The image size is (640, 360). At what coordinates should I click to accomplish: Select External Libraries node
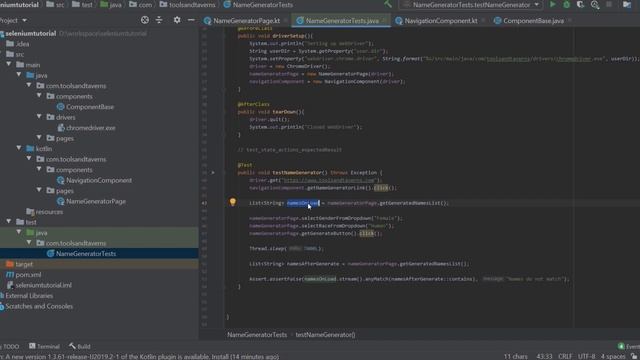coord(29,296)
